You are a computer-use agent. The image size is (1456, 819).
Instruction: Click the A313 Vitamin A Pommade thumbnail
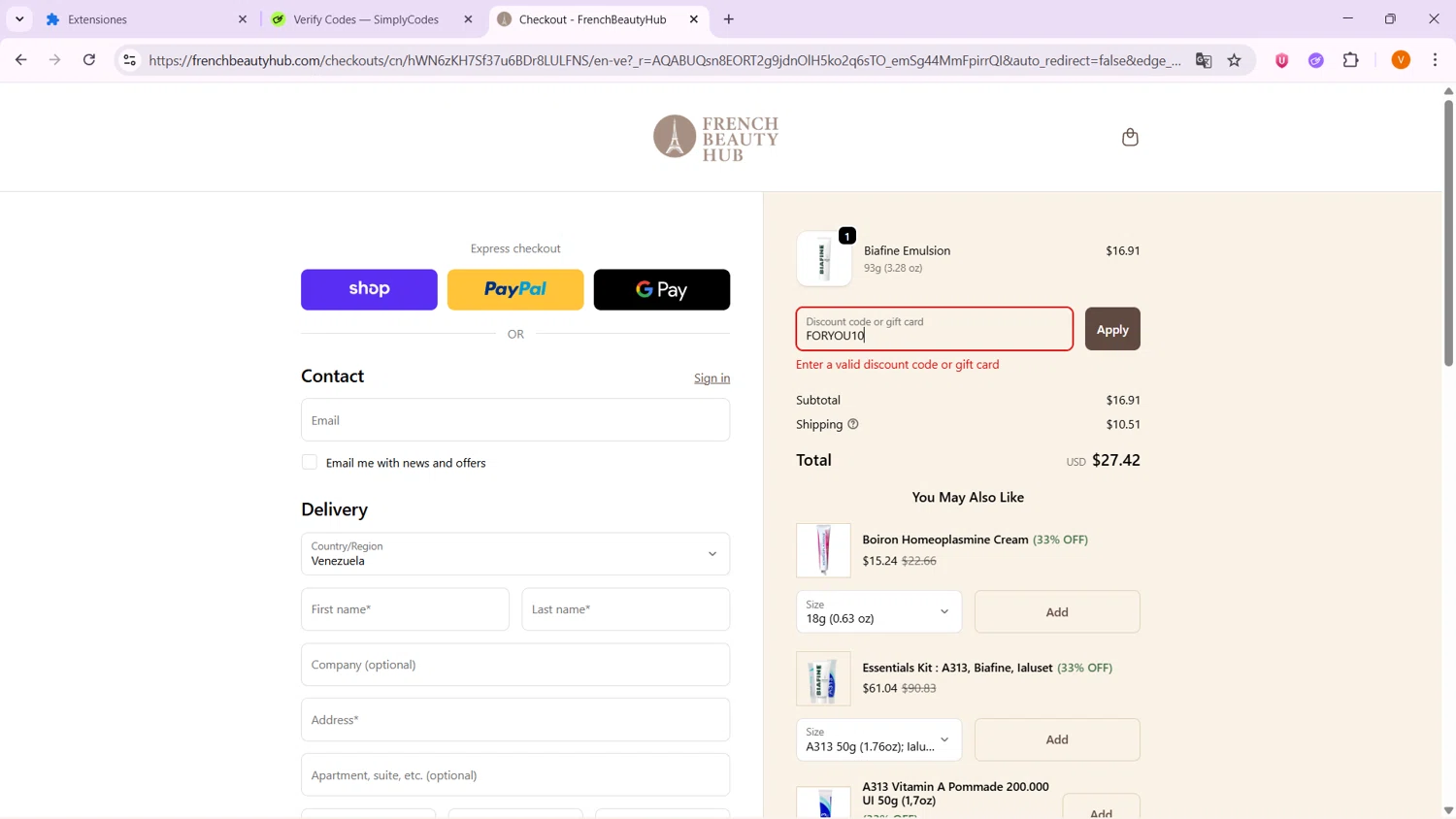tap(823, 803)
